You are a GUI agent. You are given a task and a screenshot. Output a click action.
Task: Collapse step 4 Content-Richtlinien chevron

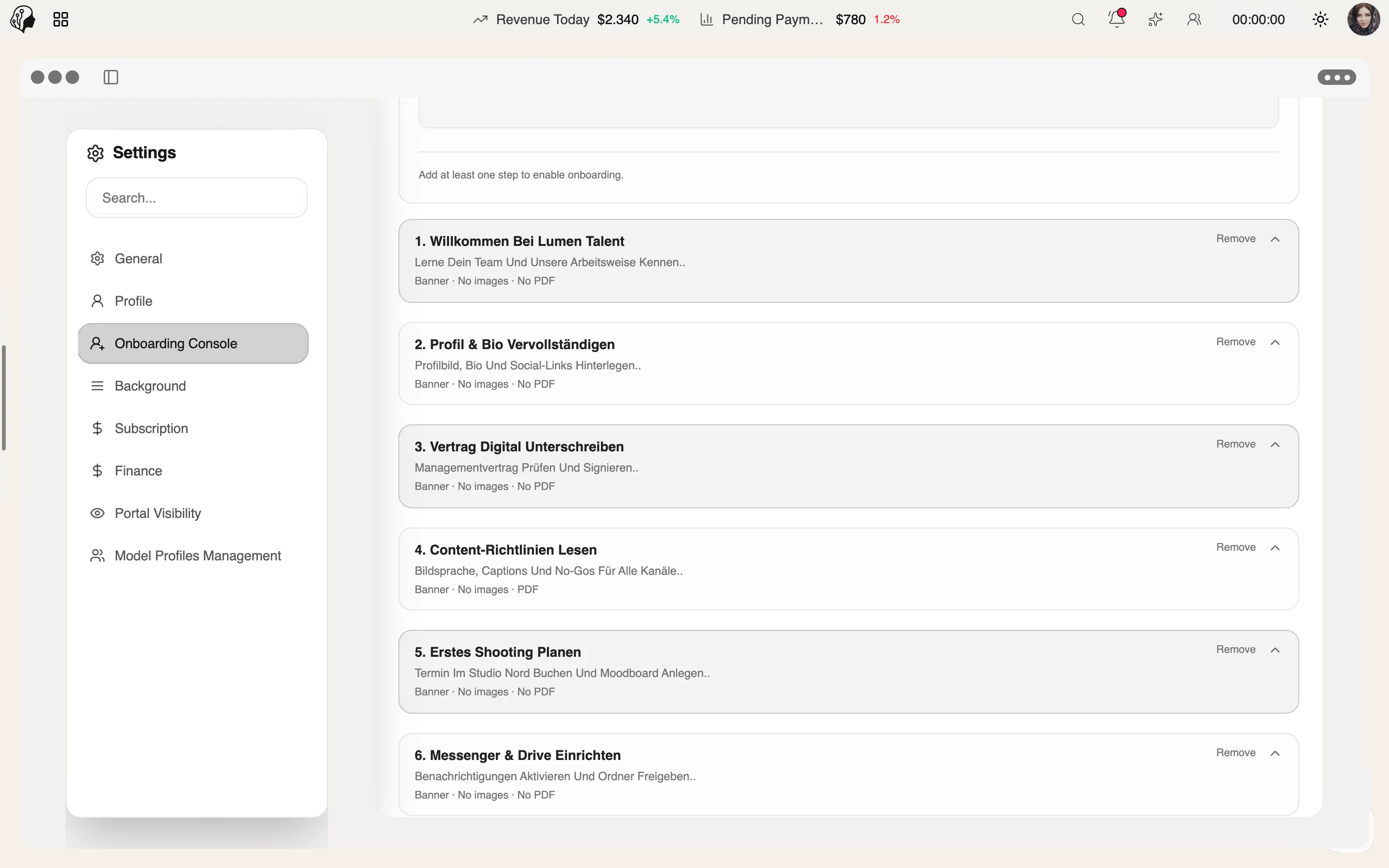coord(1275,548)
